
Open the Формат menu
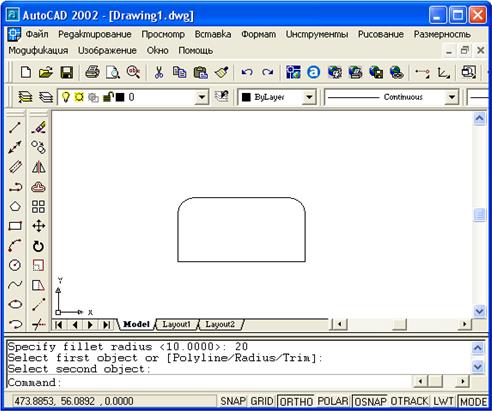point(259,34)
